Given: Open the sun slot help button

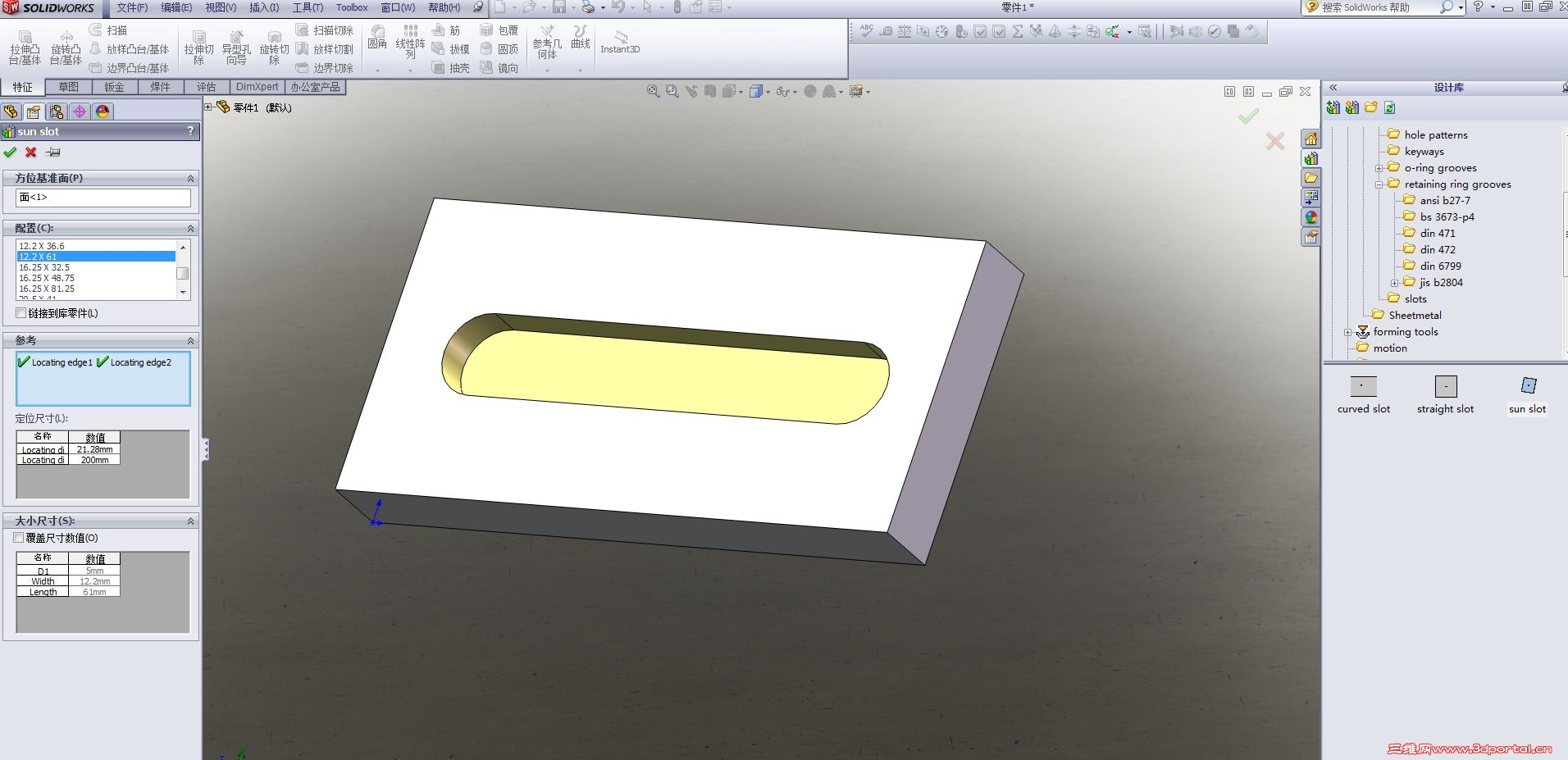Looking at the screenshot, I should (x=190, y=131).
